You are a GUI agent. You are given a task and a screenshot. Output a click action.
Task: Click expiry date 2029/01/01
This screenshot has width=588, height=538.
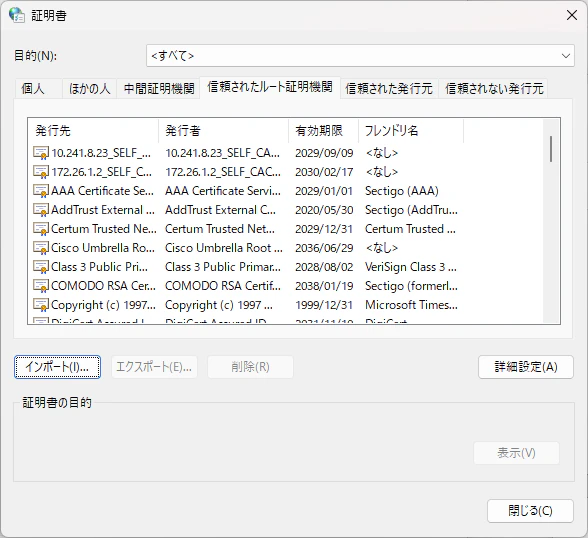click(324, 191)
